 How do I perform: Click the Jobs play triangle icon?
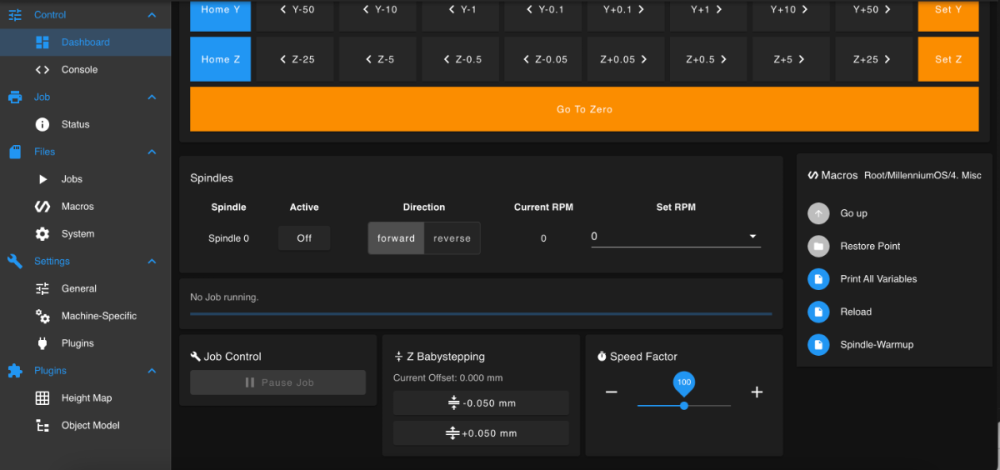[43, 179]
